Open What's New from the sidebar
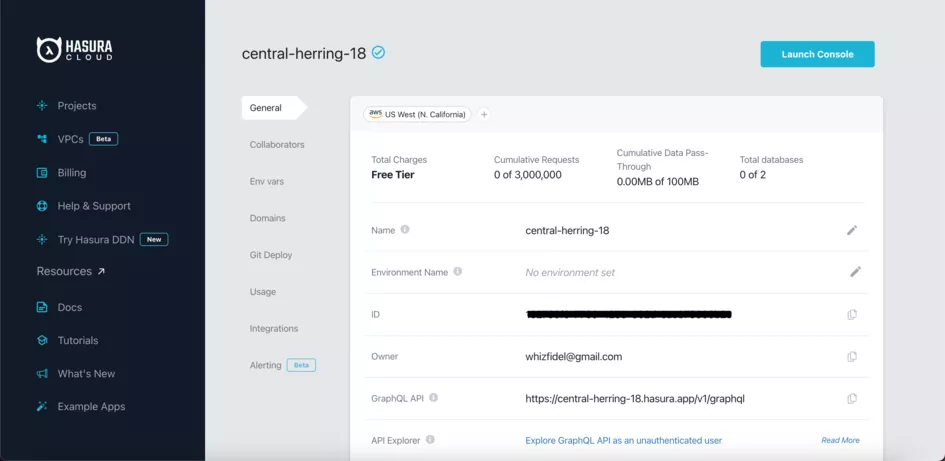The width and height of the screenshot is (945, 461). (x=86, y=374)
